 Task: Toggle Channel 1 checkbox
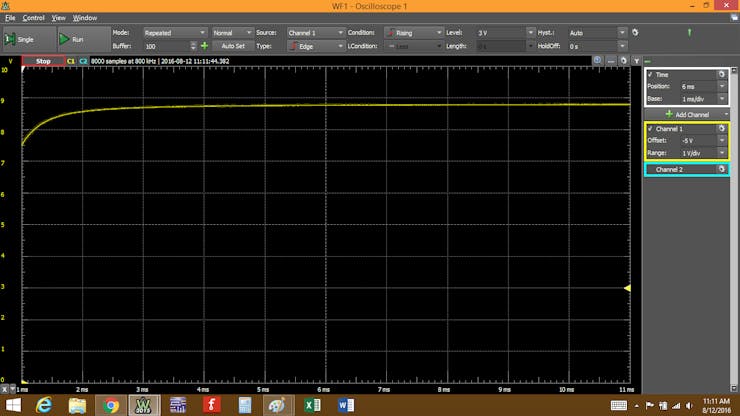650,129
